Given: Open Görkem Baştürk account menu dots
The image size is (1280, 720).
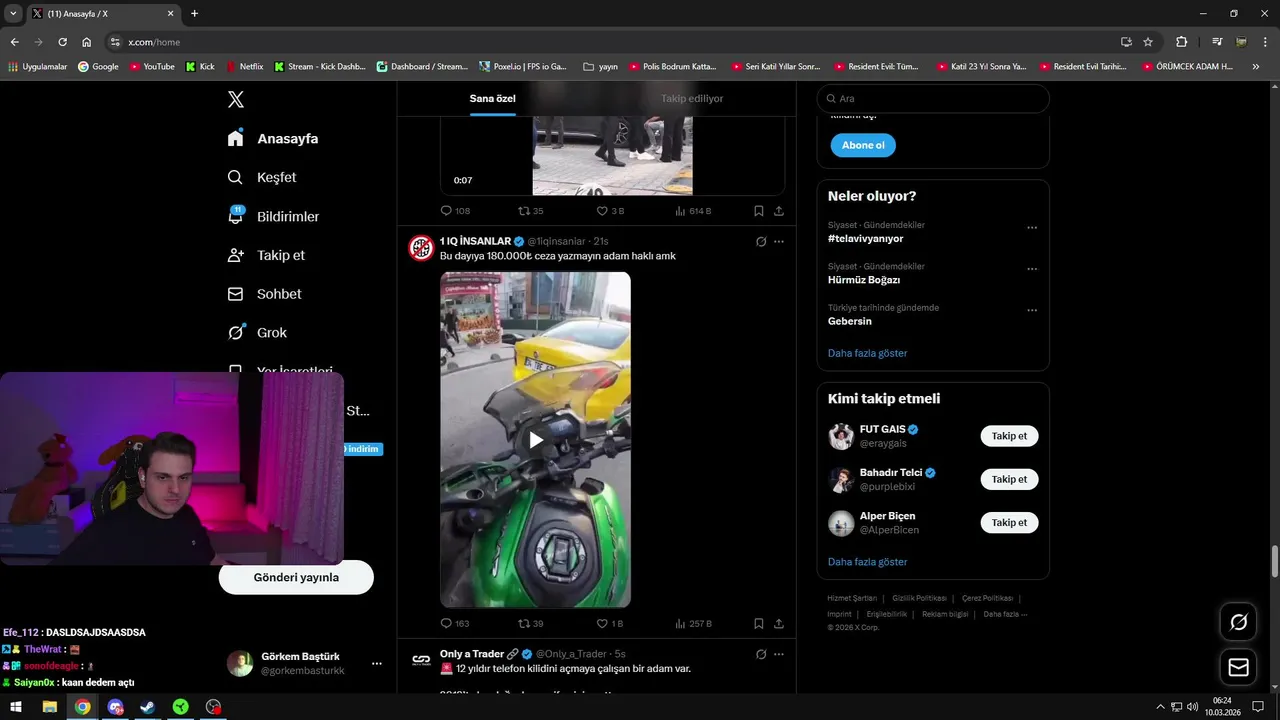Looking at the screenshot, I should 377,663.
